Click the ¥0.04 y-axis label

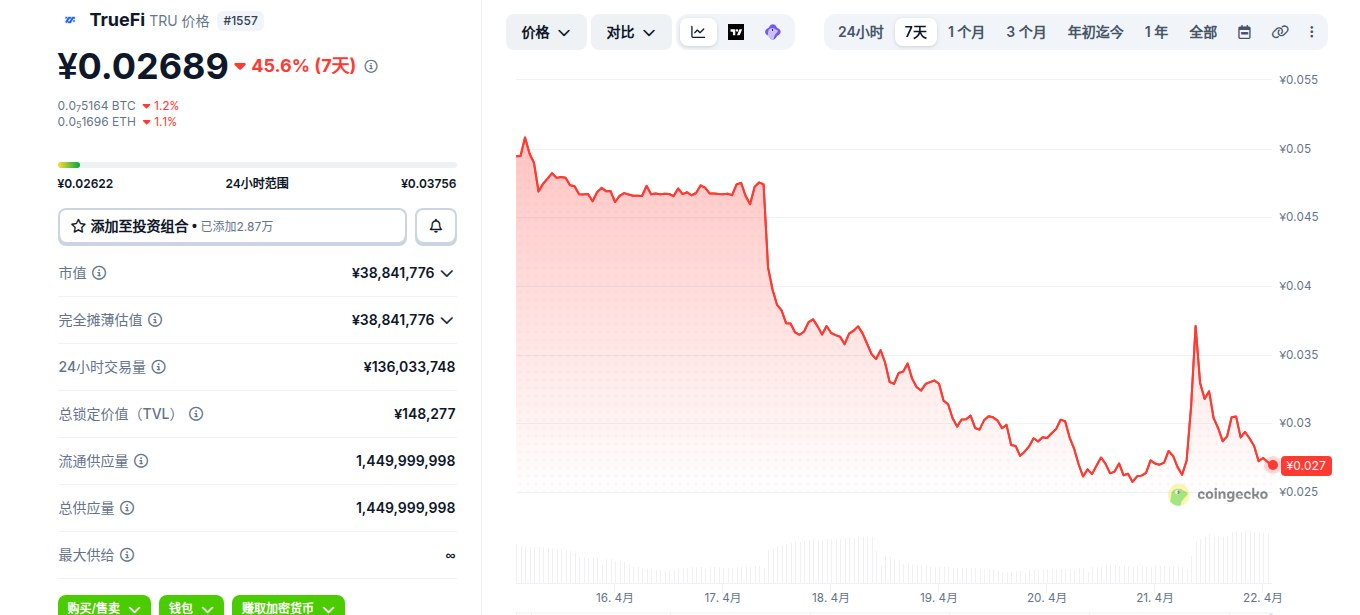pos(1296,286)
